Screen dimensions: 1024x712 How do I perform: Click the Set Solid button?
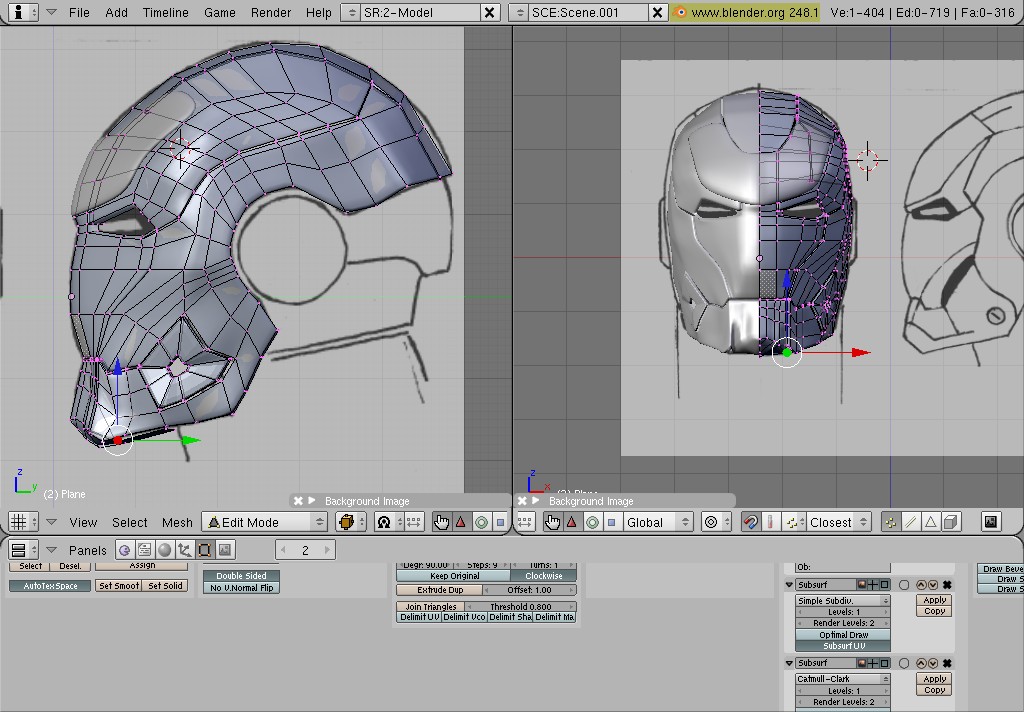point(165,585)
